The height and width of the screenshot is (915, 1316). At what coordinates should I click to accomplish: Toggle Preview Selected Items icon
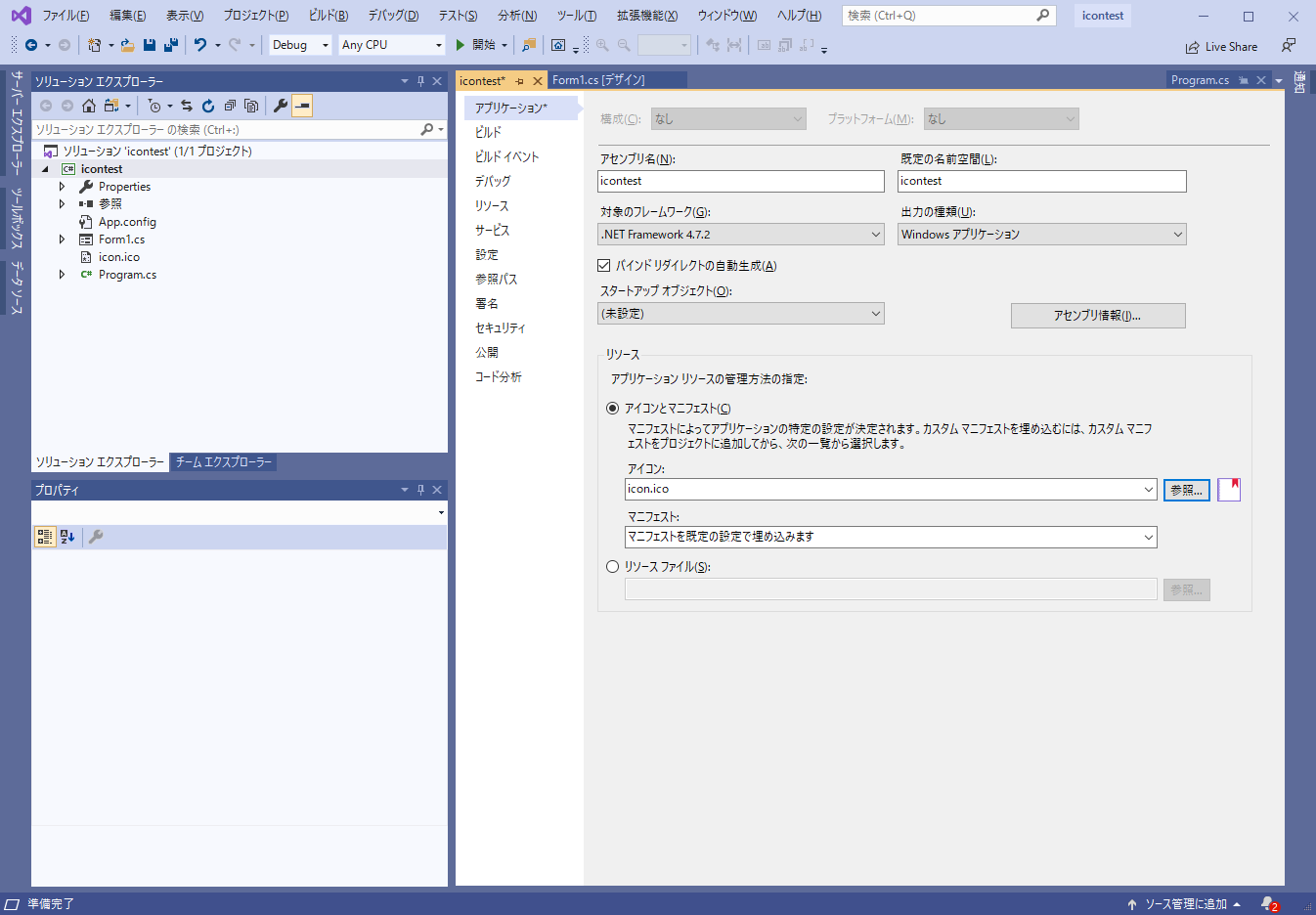coord(302,106)
